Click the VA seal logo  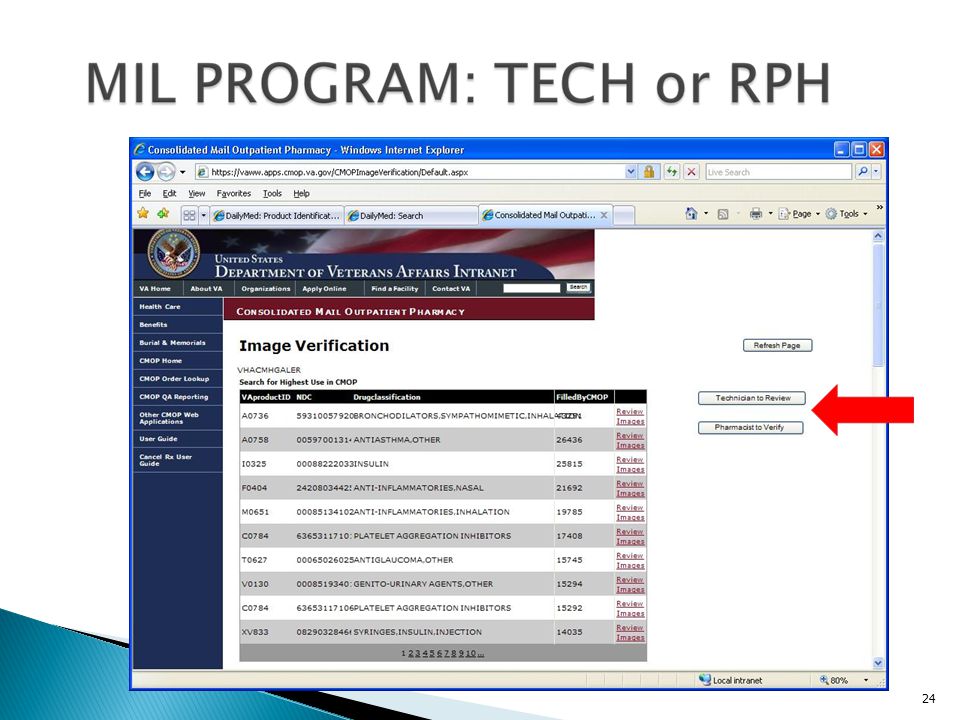174,253
